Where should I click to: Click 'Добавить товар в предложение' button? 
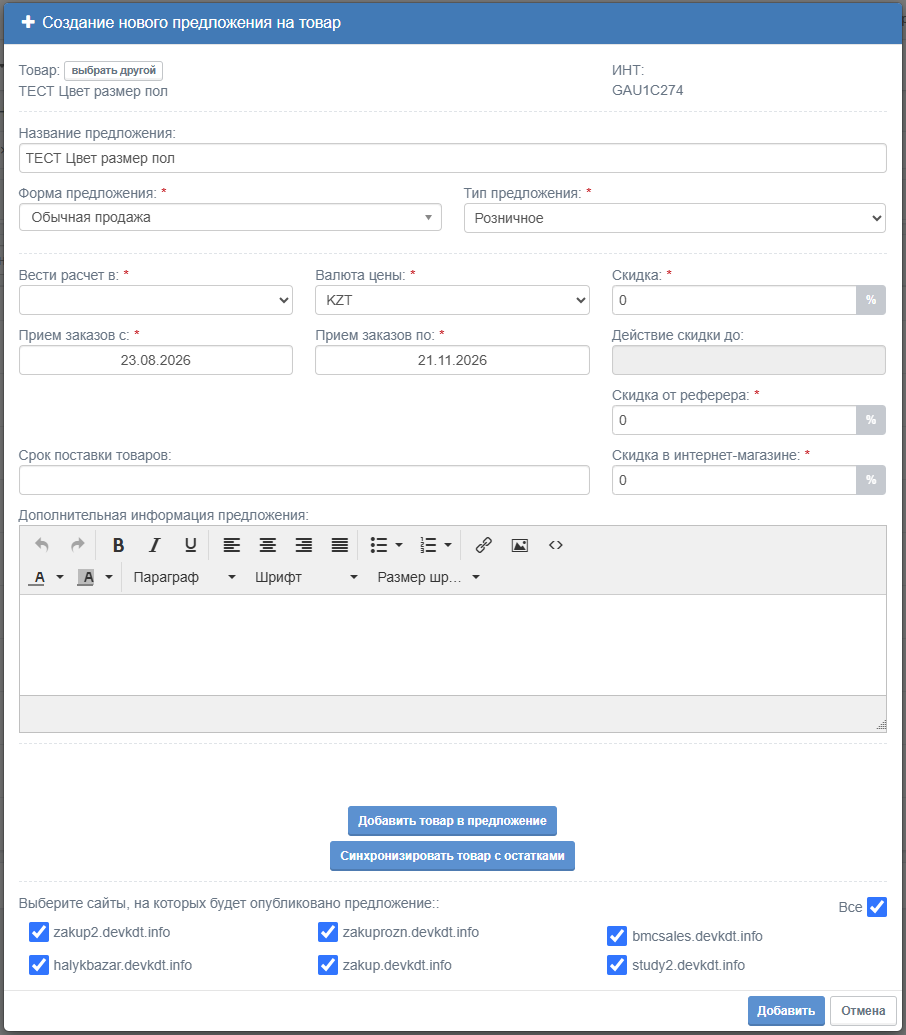click(452, 821)
